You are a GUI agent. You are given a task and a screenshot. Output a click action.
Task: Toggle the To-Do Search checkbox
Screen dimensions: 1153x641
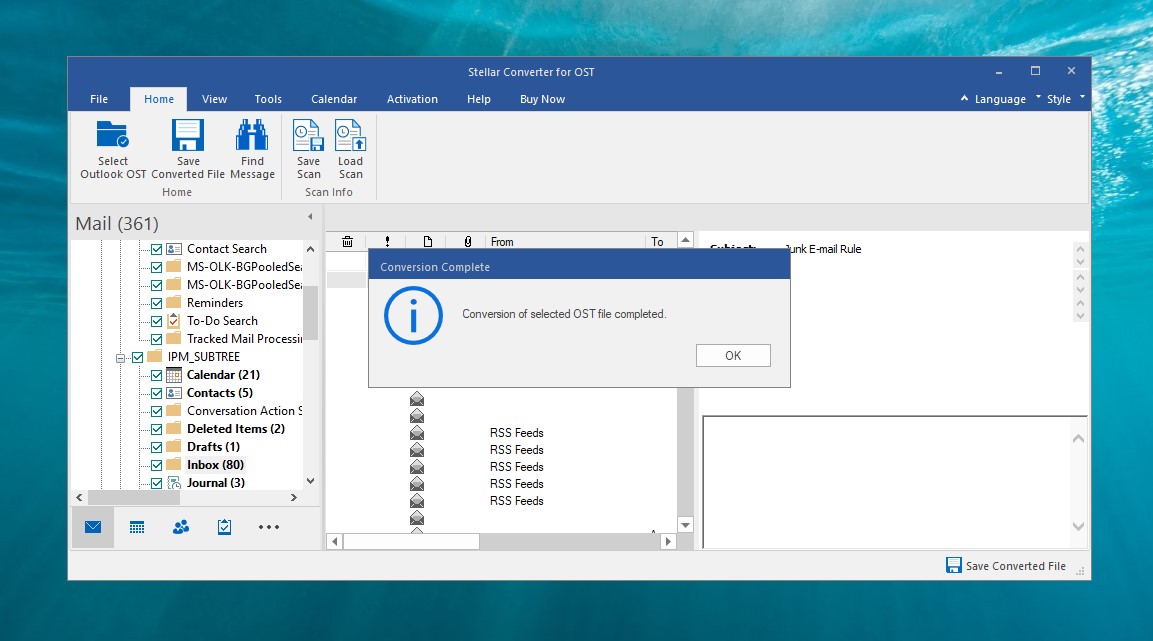157,321
